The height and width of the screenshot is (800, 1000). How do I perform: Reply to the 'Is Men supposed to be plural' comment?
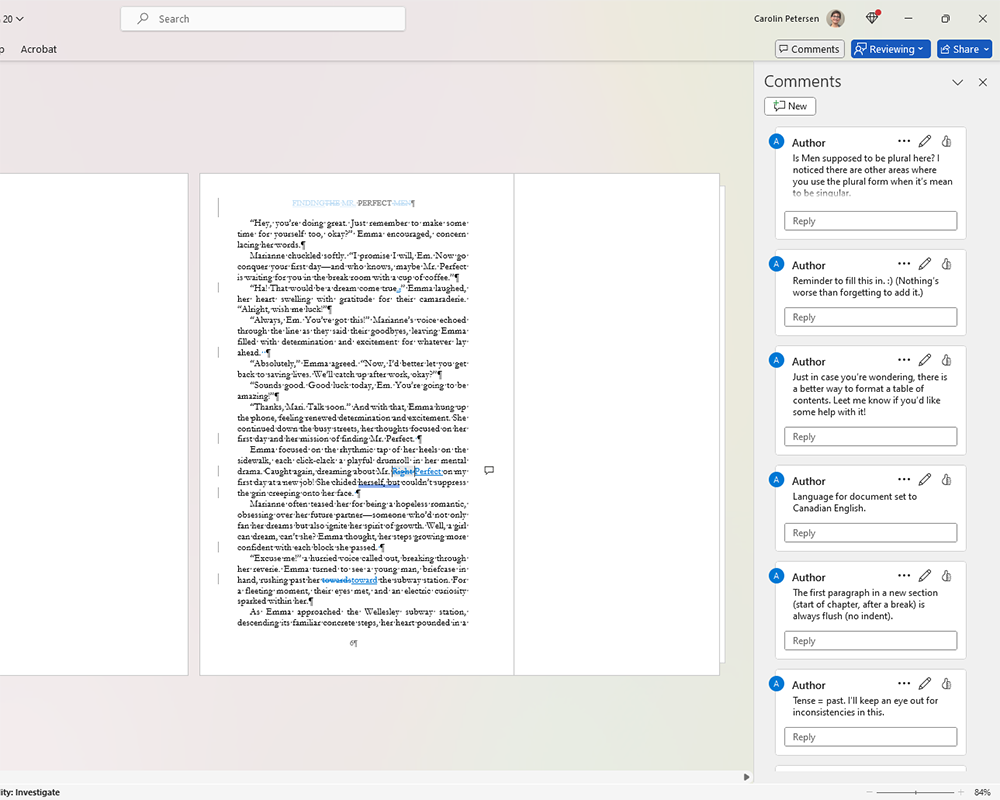tap(871, 221)
